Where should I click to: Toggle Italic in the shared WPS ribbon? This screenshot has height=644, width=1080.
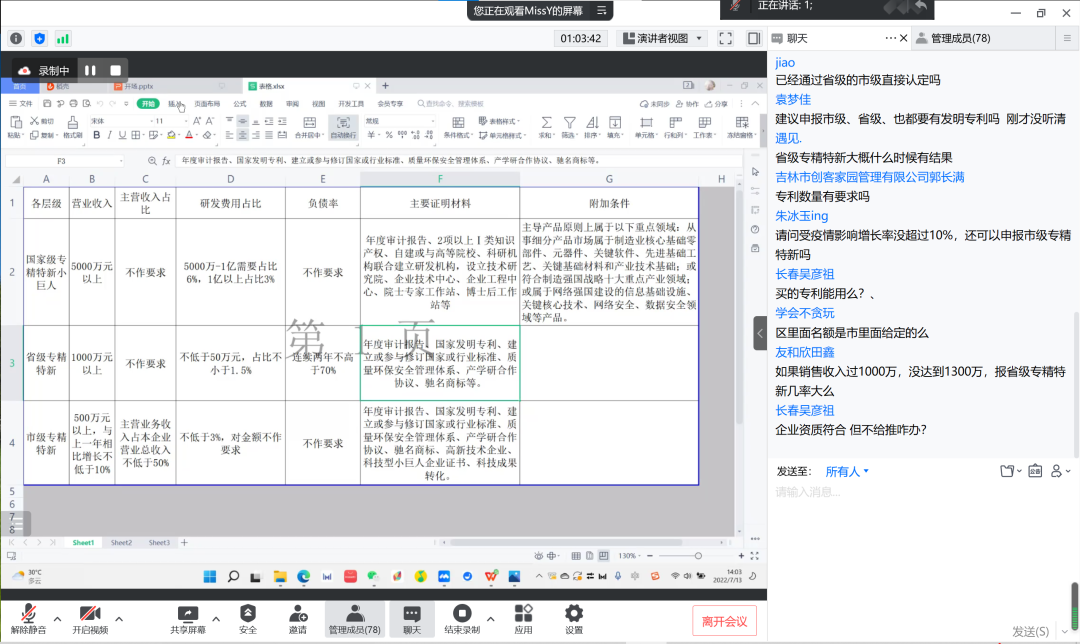click(109, 135)
